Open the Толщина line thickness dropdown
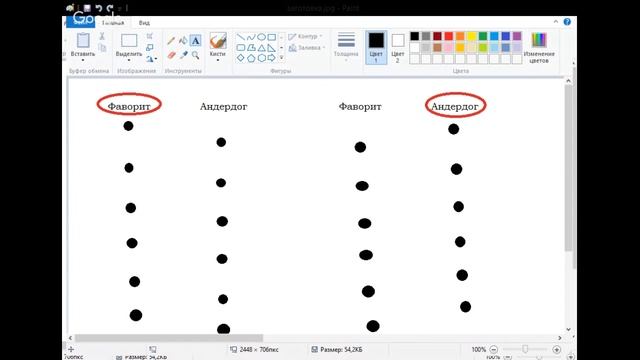The width and height of the screenshot is (640, 360). tap(346, 47)
